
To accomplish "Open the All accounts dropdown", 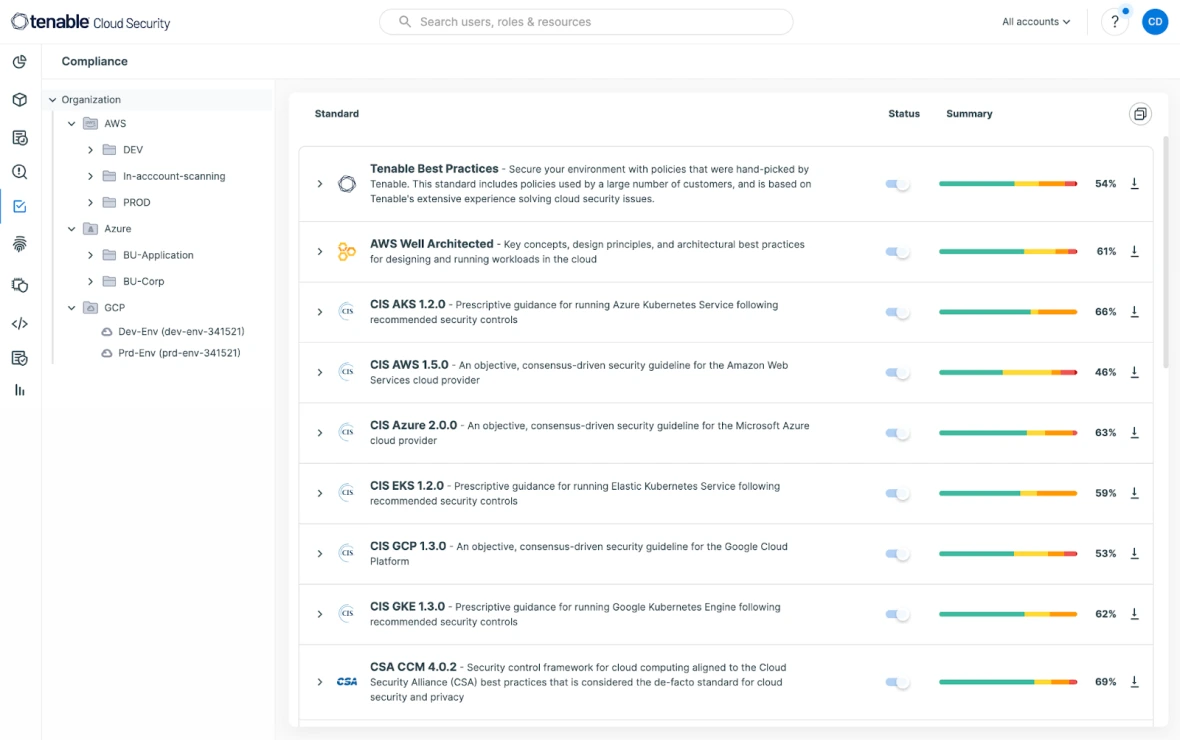I will pyautogui.click(x=1035, y=21).
